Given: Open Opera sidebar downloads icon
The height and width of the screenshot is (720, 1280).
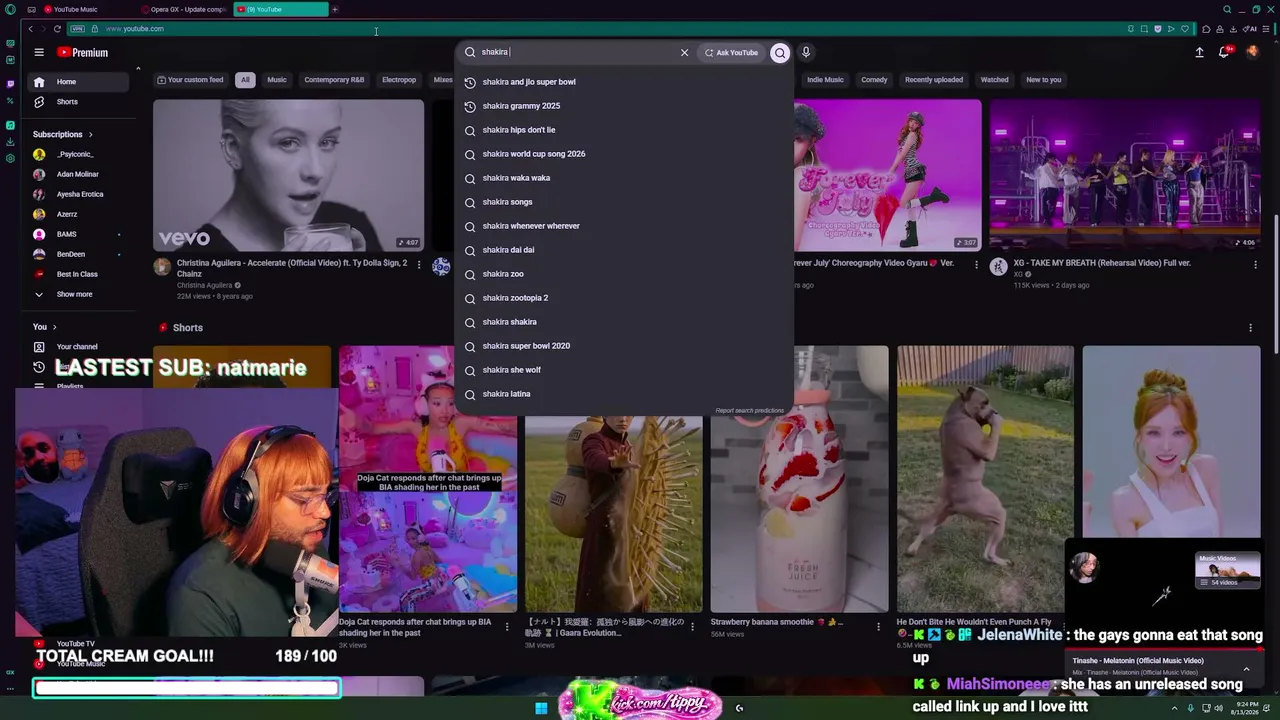Looking at the screenshot, I should click(10, 141).
